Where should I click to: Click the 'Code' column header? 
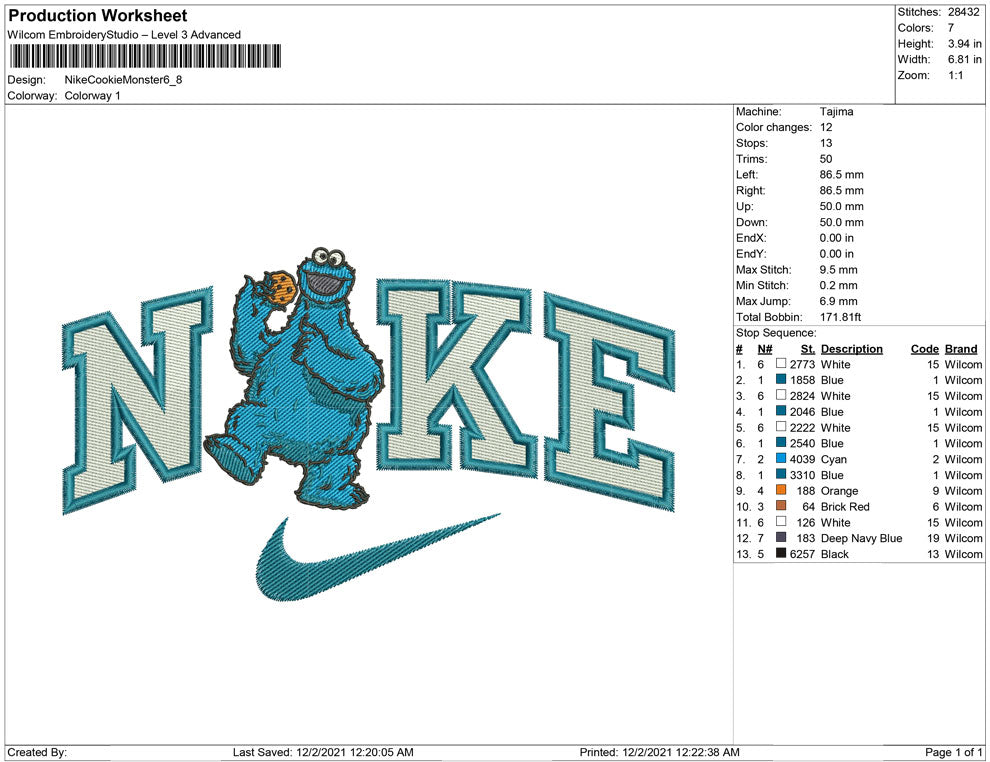coord(925,349)
